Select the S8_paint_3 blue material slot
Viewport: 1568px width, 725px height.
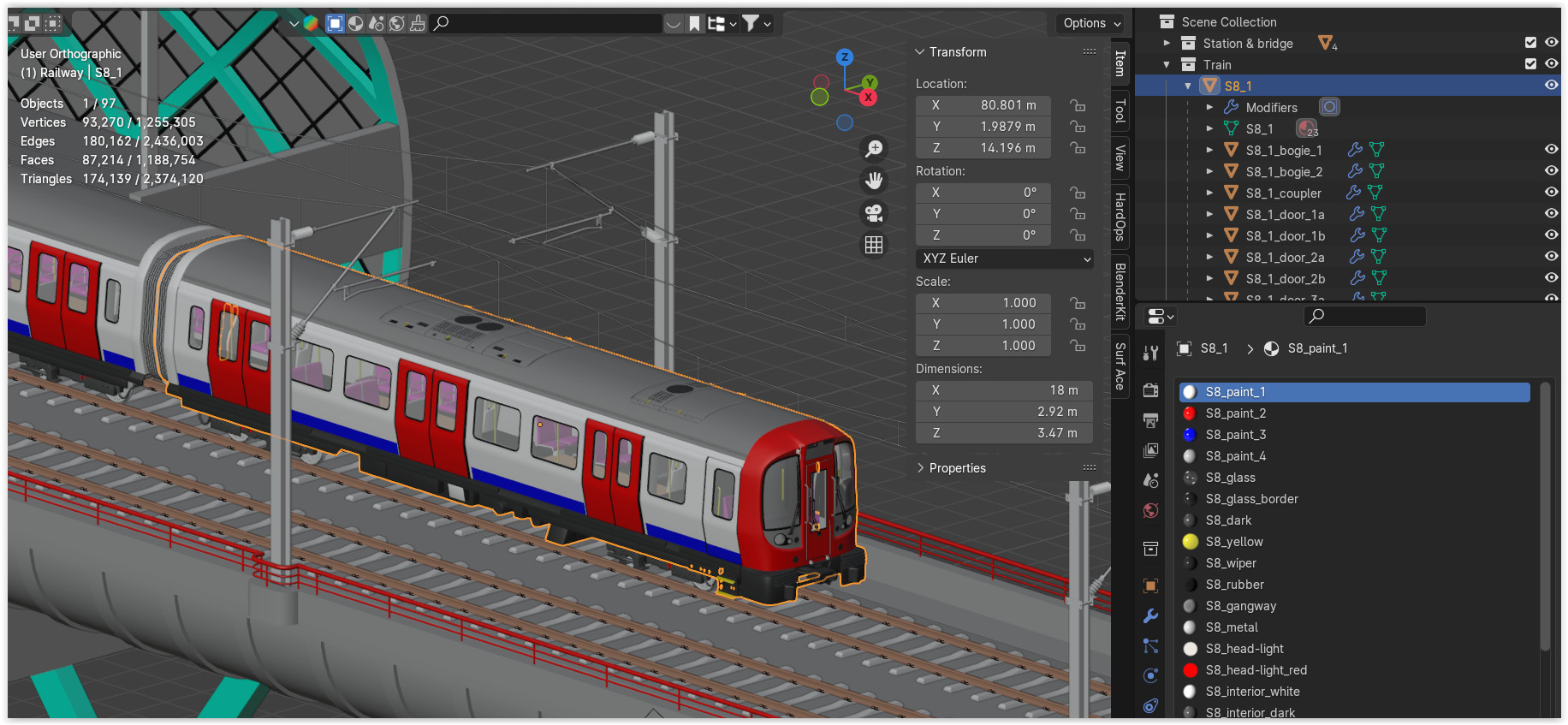tap(1354, 435)
